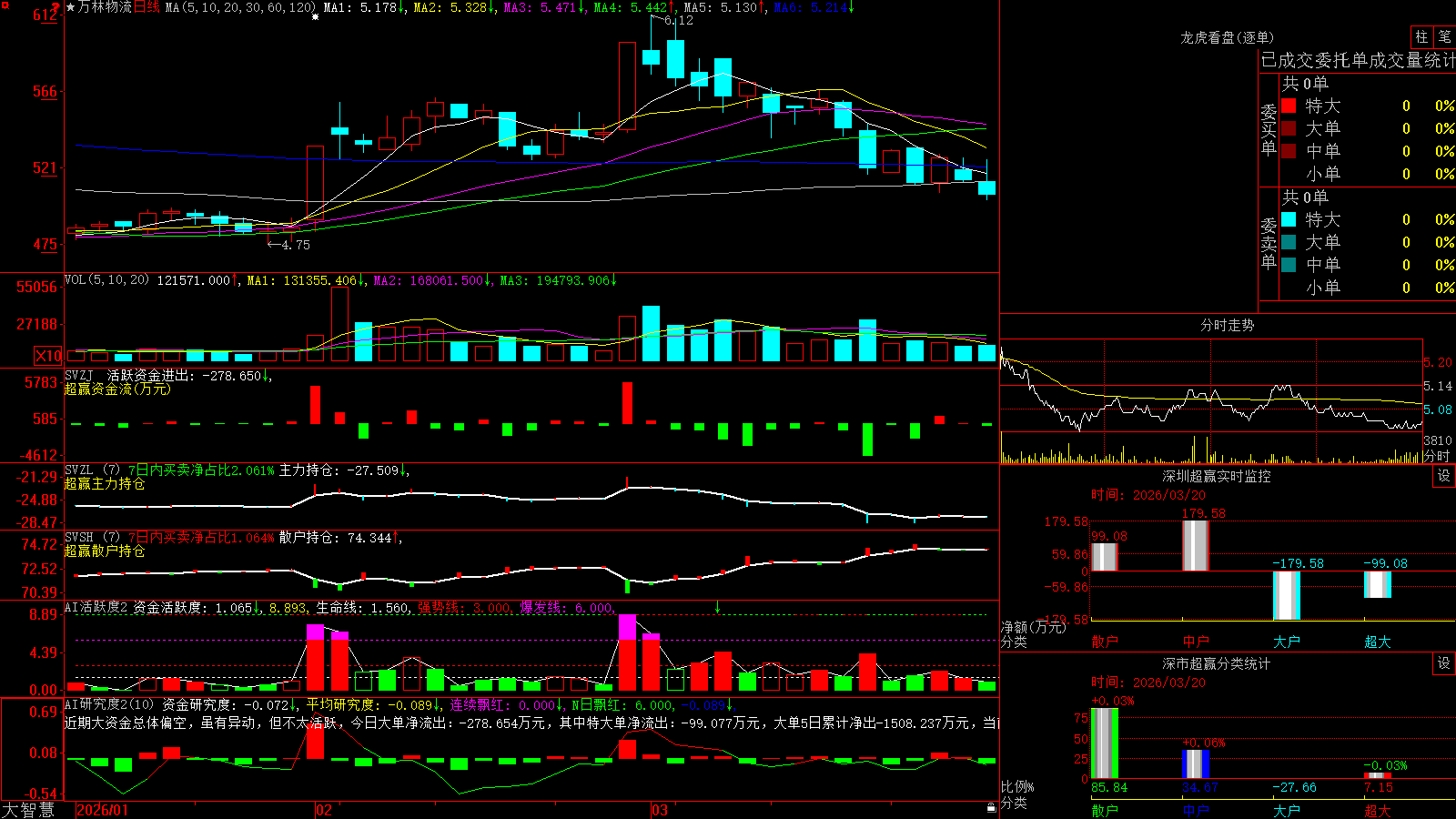1456x819 pixels.
Task: Click the dark red 大单 buy order swatch
Action: point(1289,128)
